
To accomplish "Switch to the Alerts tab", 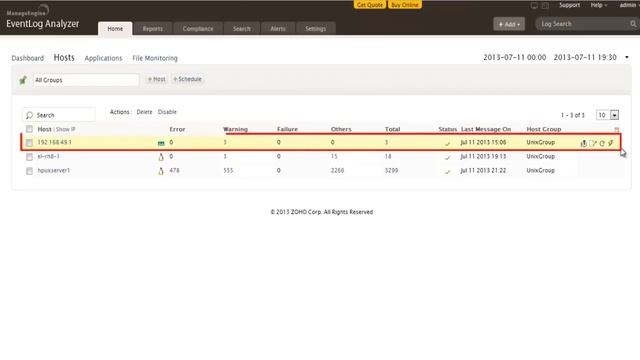I will (278, 29).
